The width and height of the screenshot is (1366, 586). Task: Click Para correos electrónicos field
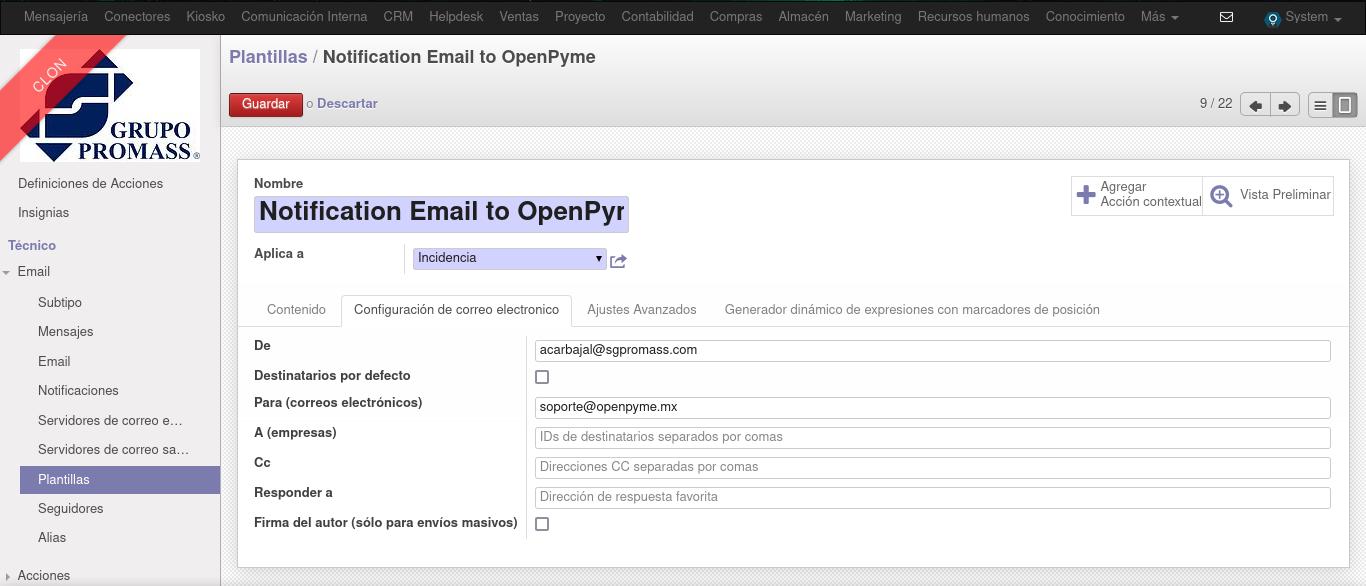(x=933, y=407)
